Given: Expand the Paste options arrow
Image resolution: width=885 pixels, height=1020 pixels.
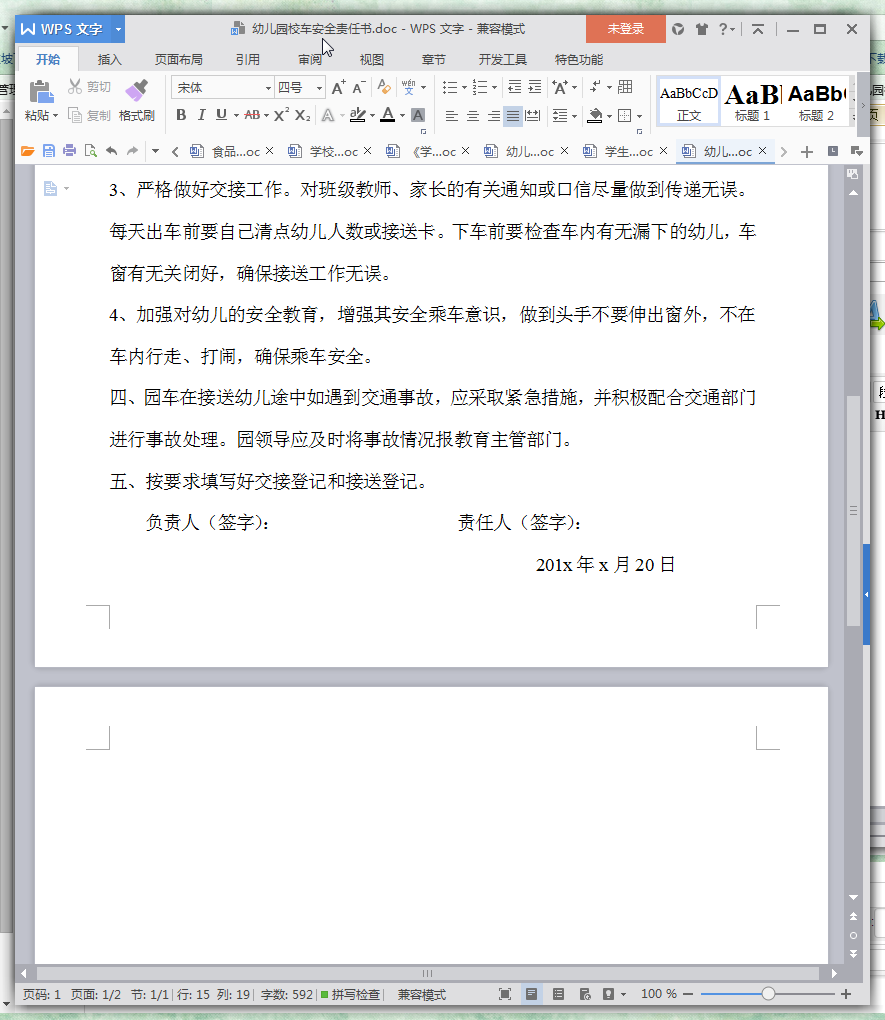Looking at the screenshot, I should (x=55, y=116).
